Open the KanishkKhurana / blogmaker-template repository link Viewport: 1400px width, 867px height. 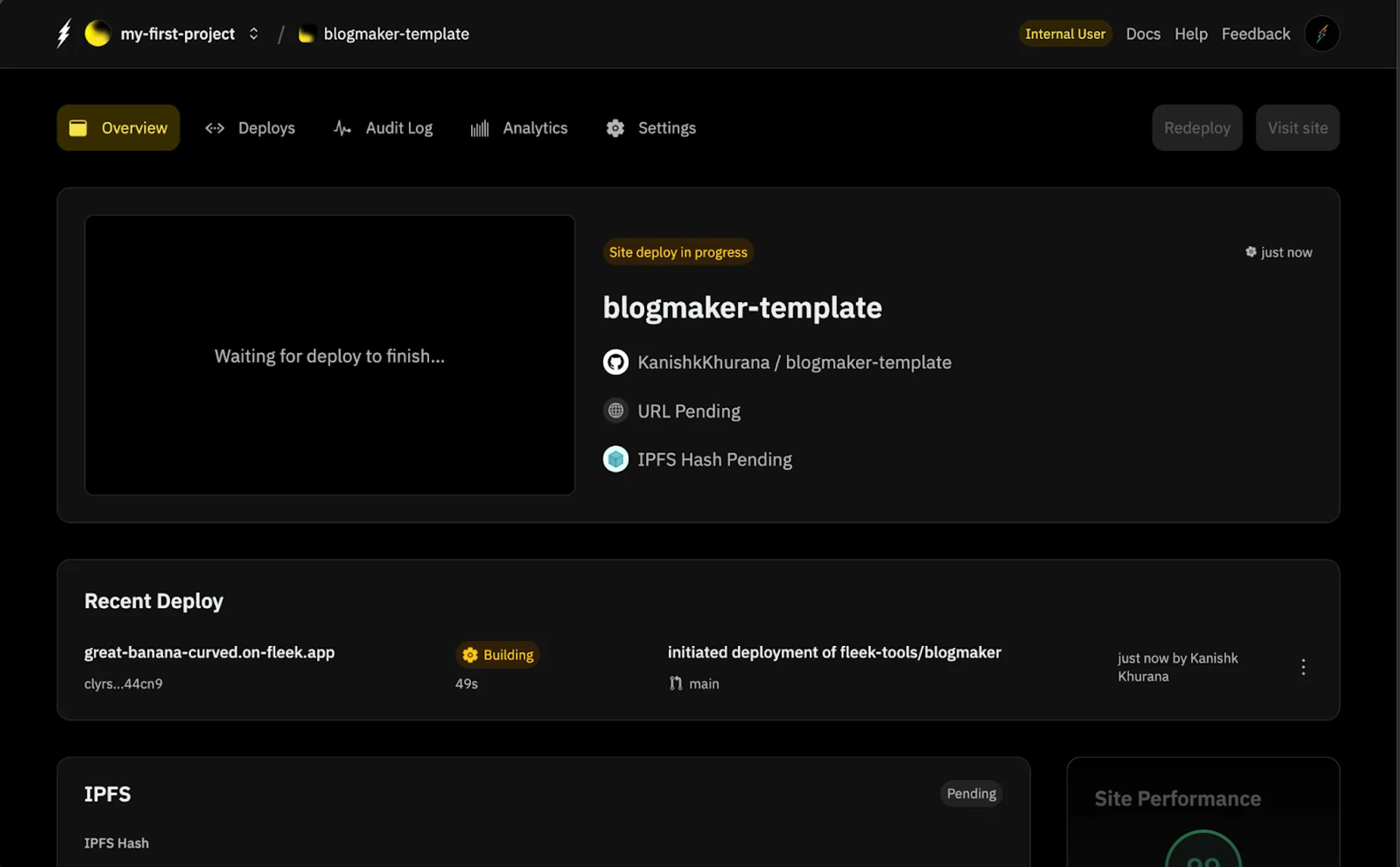tap(794, 362)
